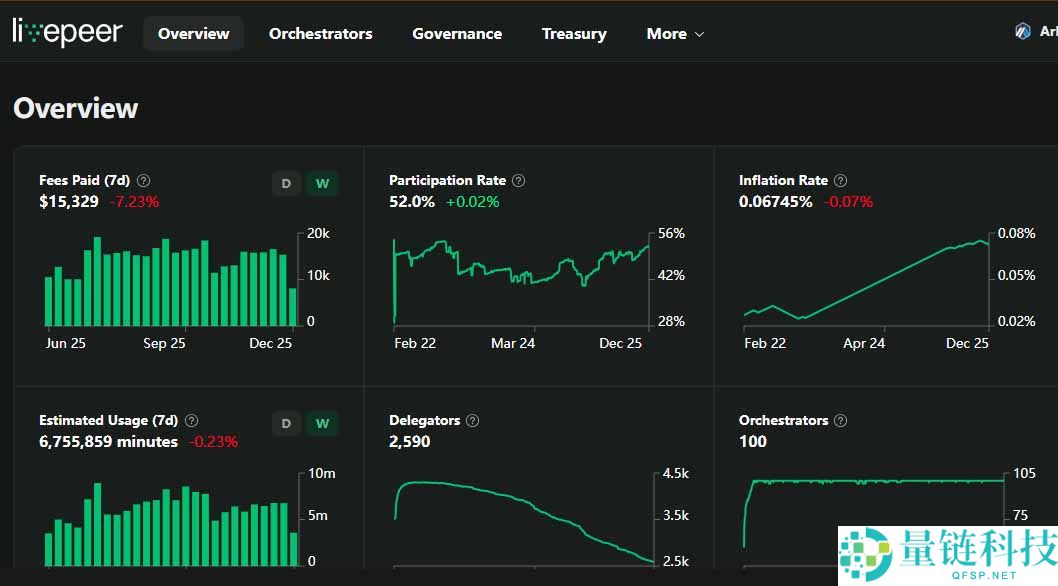Click Participation Rate info icon
This screenshot has width=1058, height=586.
click(x=518, y=181)
